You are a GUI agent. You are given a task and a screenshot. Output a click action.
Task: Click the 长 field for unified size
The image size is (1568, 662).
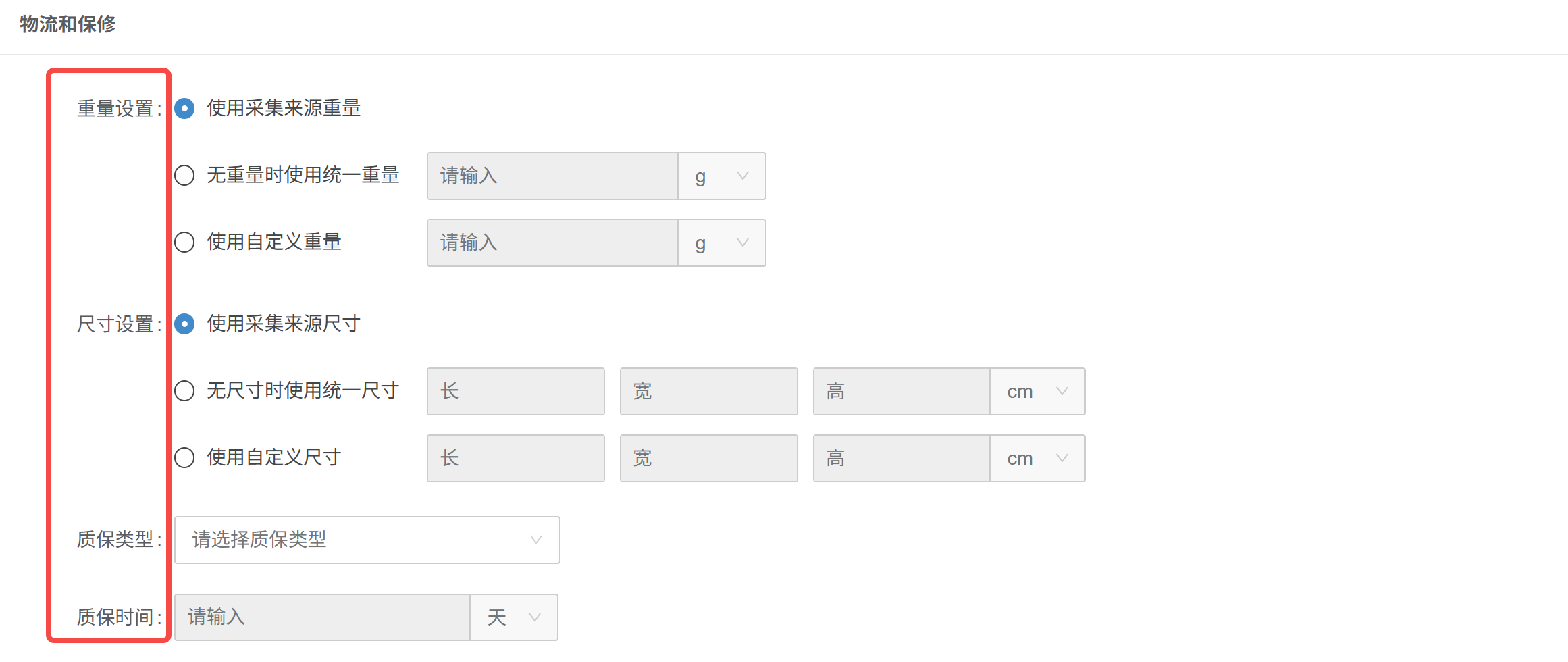tap(515, 391)
